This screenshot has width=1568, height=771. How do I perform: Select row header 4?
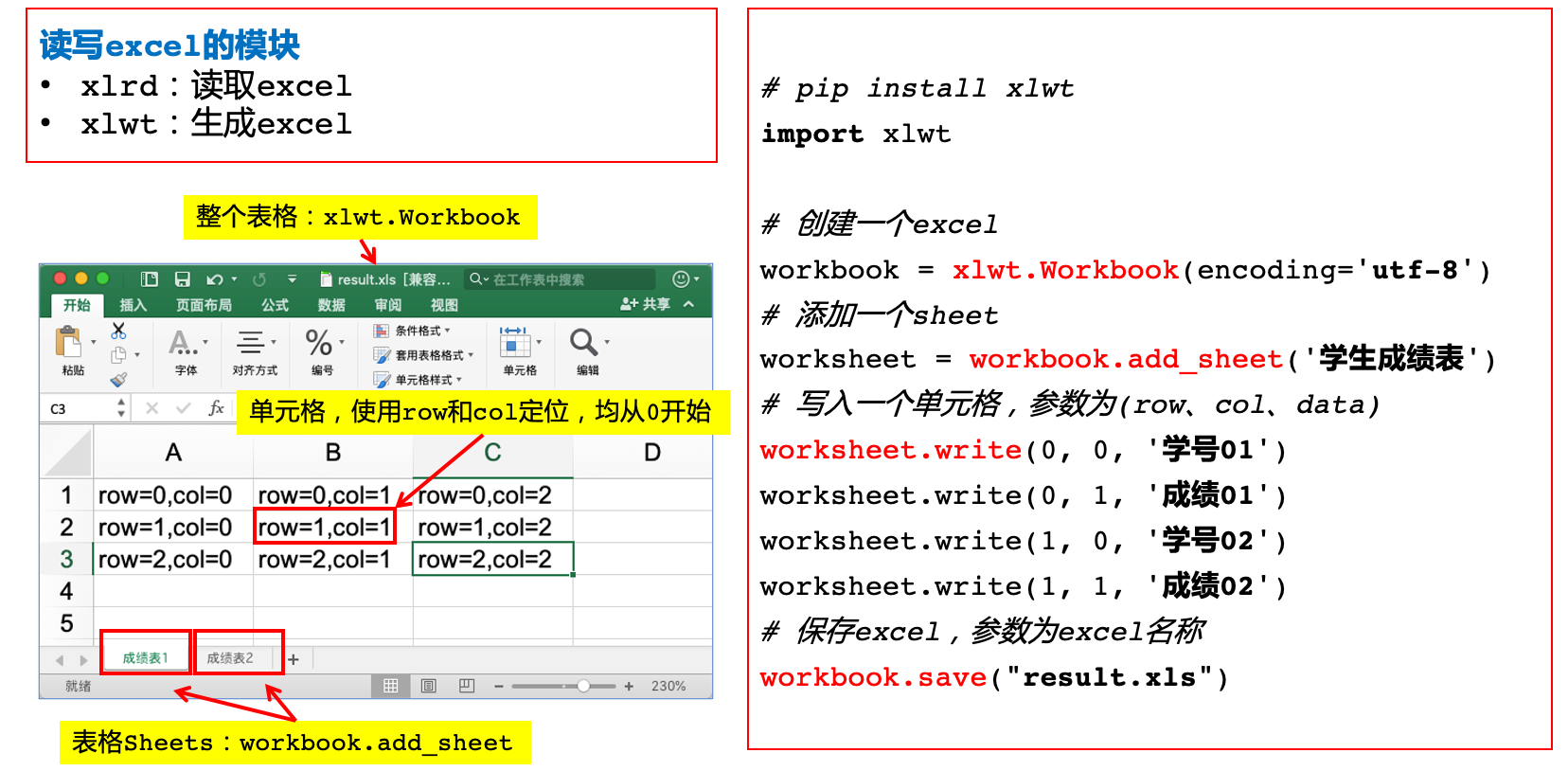66,592
